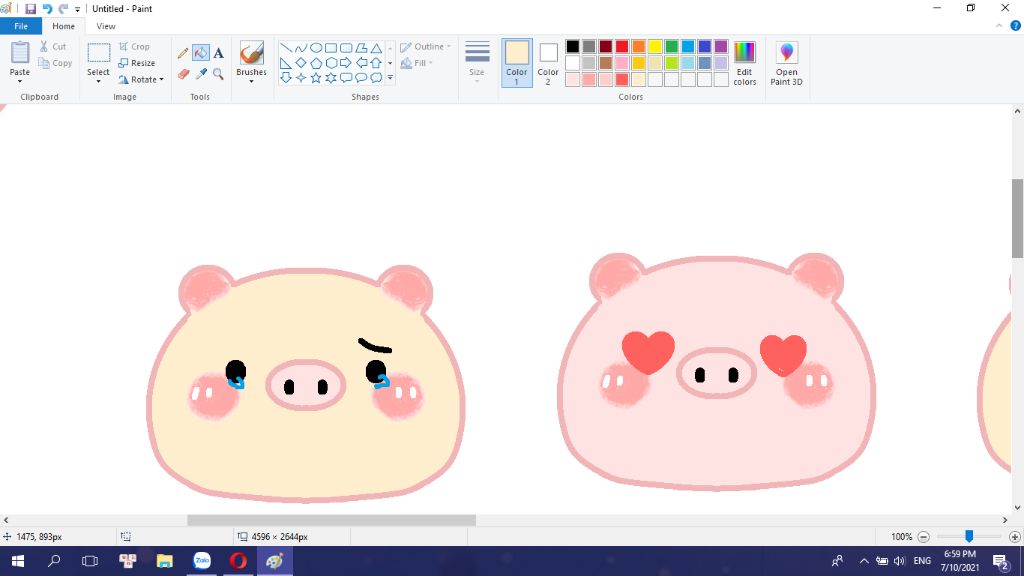Select the Text tool
Screen dimensions: 1024x576
point(218,53)
